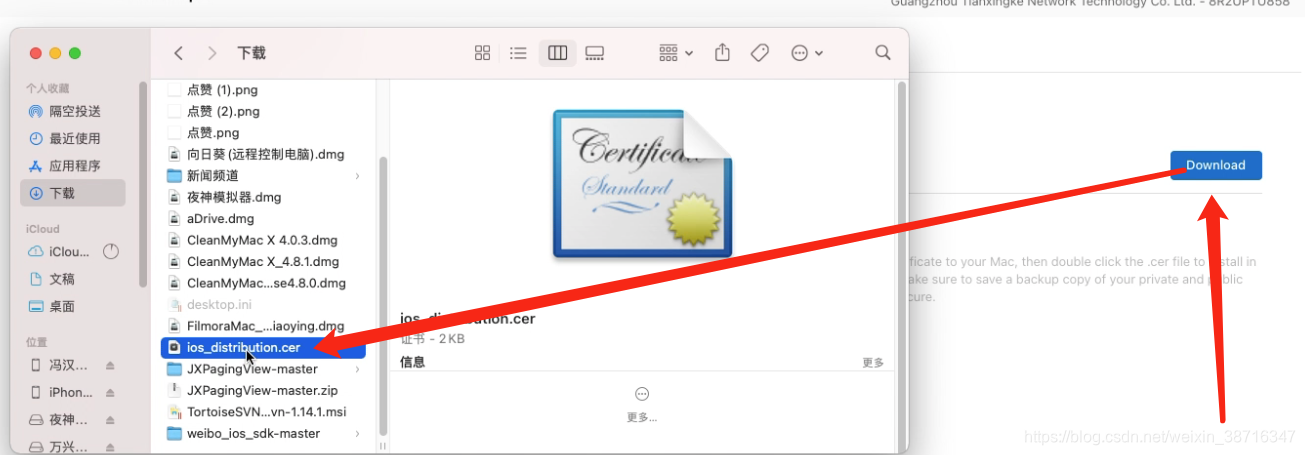The width and height of the screenshot is (1305, 455).
Task: Eject the iPhon... device
Action: [111, 393]
